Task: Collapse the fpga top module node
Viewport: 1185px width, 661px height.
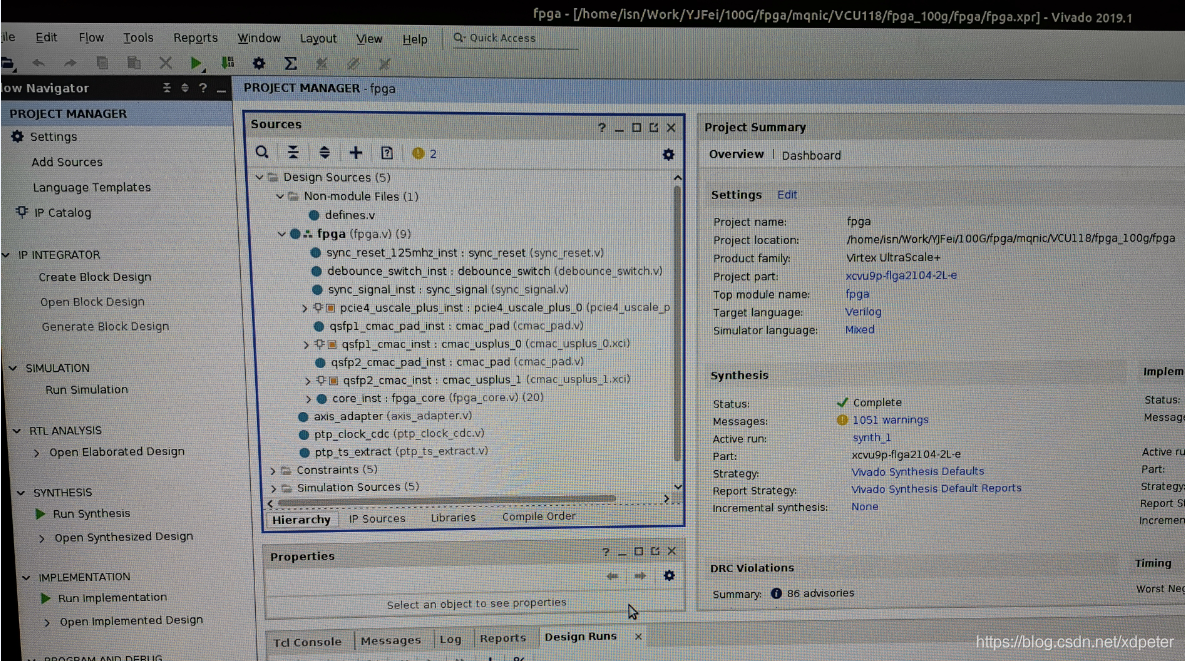Action: coord(281,234)
